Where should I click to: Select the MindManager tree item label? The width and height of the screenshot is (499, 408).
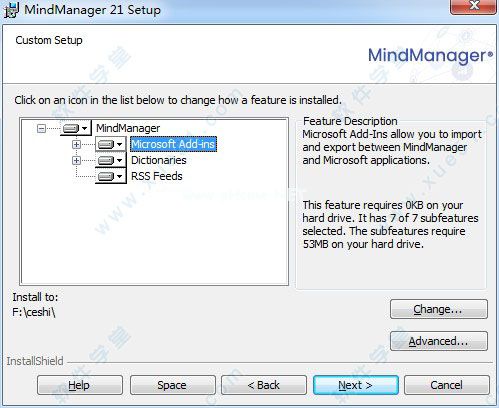pos(128,128)
